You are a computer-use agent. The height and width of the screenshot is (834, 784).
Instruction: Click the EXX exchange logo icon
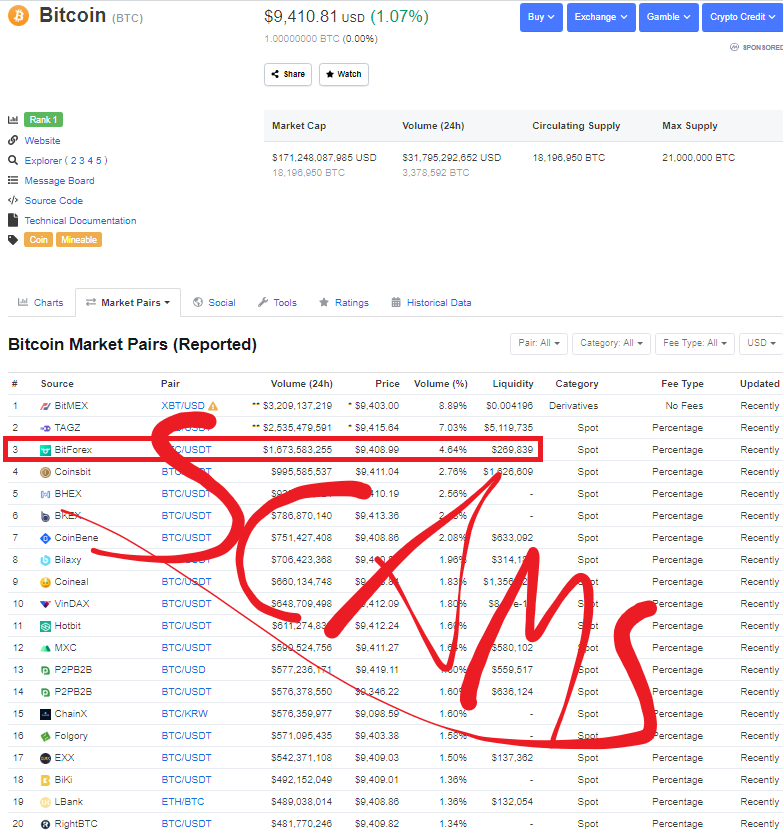point(45,758)
